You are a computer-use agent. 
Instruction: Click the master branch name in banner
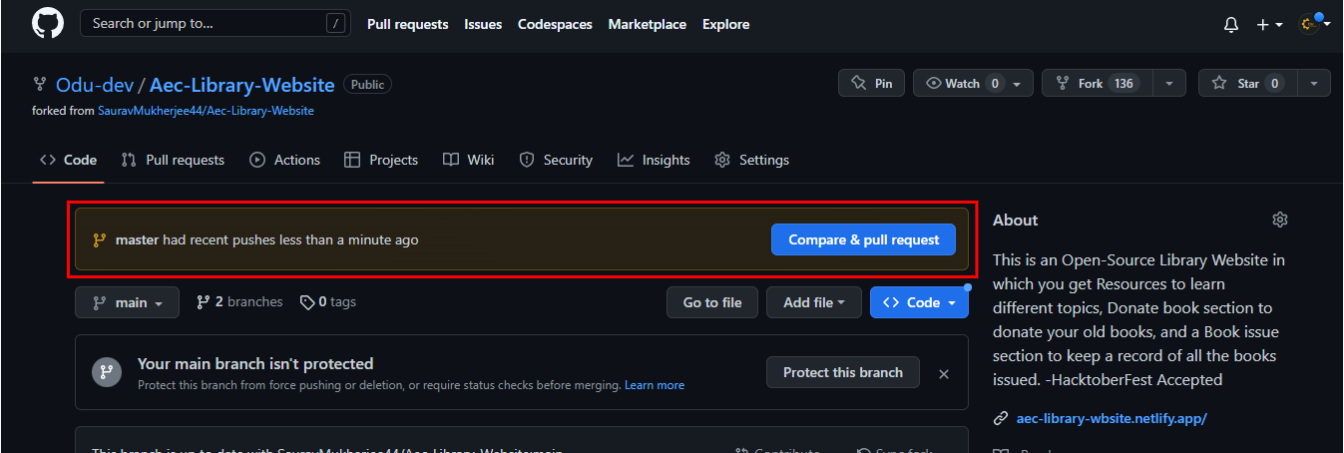click(x=137, y=240)
